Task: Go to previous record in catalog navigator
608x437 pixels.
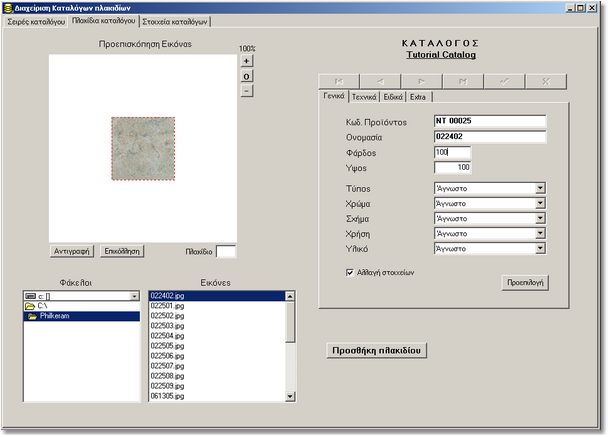Action: point(380,81)
